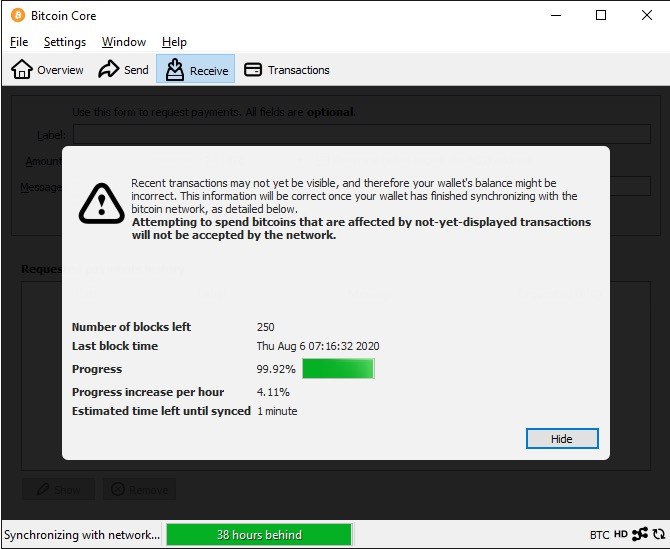The width and height of the screenshot is (670, 549).
Task: Open the Window menu
Action: pyautogui.click(x=124, y=42)
